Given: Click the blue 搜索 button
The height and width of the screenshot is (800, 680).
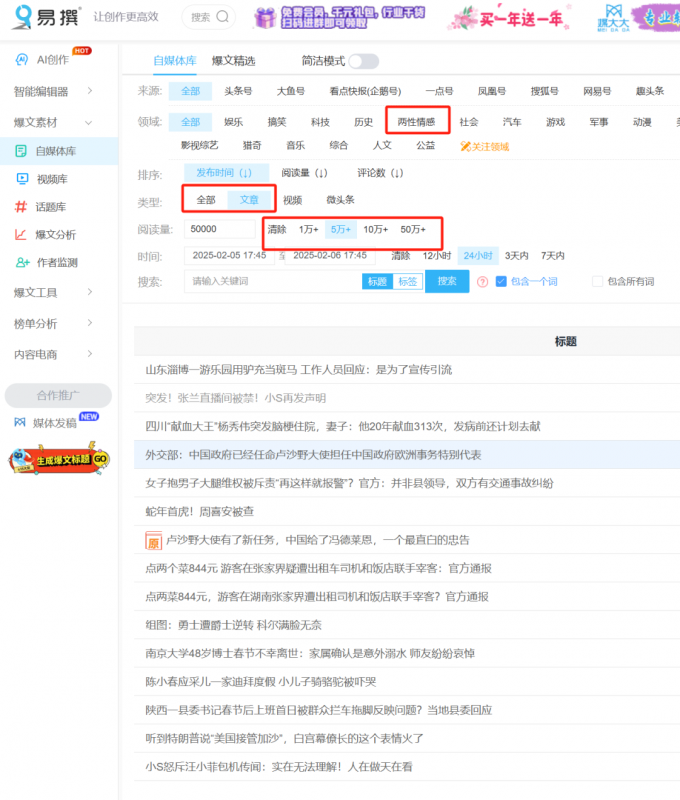Looking at the screenshot, I should coord(447,281).
